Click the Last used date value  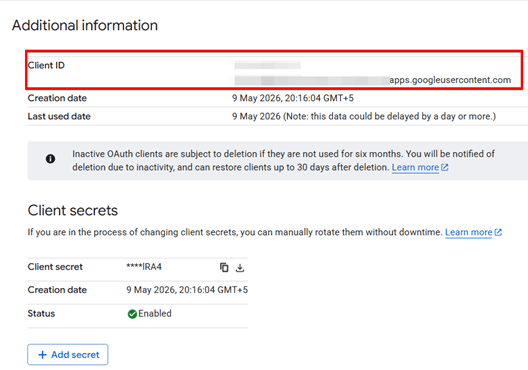(x=364, y=116)
